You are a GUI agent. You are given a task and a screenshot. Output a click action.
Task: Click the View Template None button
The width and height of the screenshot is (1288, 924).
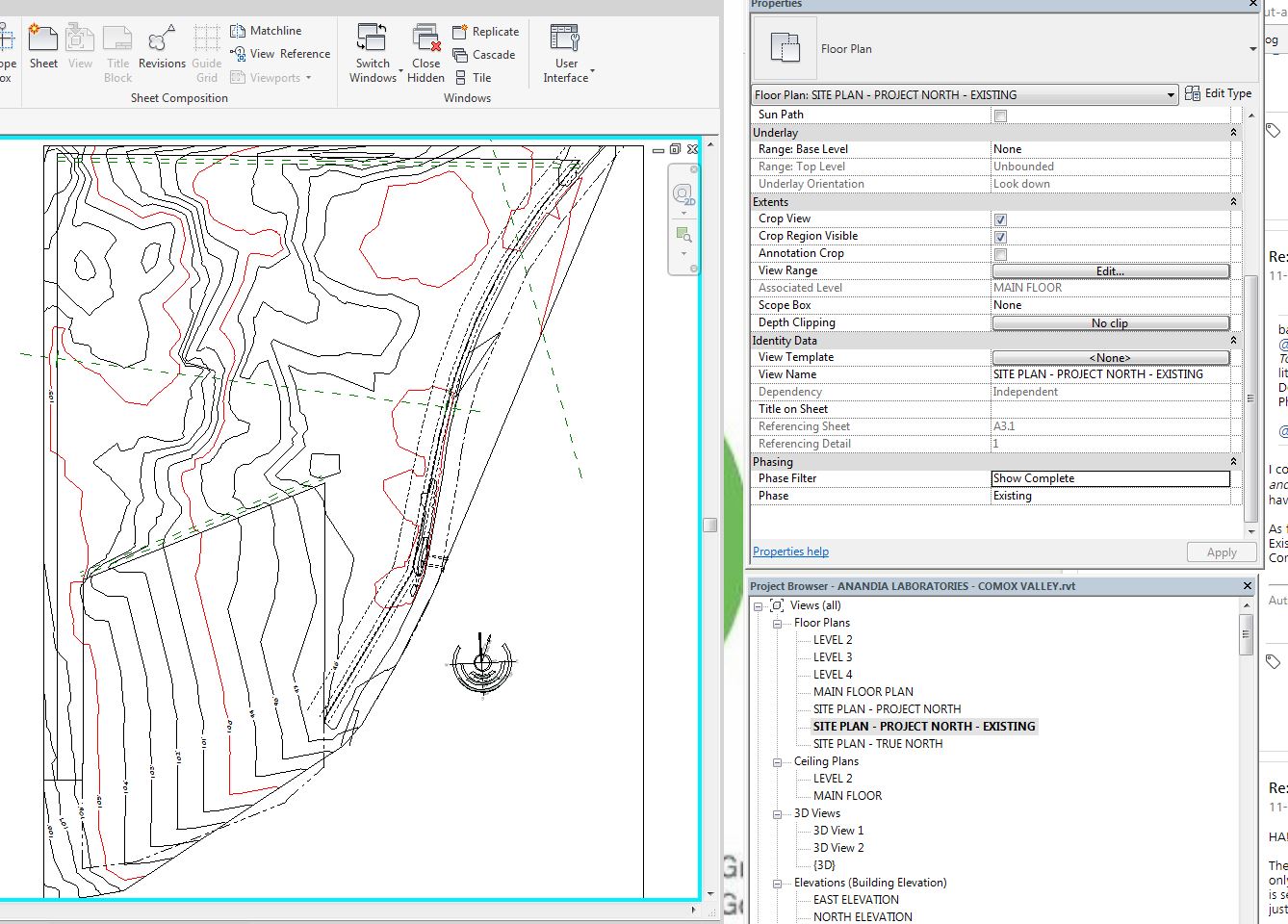pyautogui.click(x=1111, y=358)
